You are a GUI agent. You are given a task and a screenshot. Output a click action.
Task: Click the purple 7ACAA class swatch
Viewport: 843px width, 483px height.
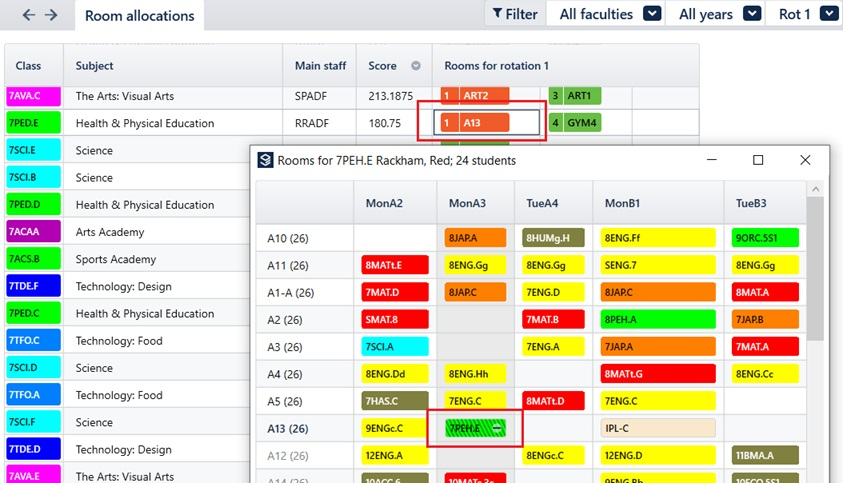pyautogui.click(x=33, y=232)
